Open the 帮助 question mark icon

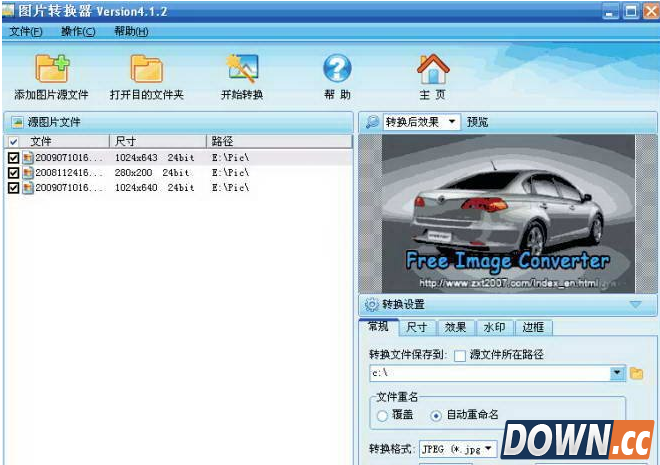337,68
